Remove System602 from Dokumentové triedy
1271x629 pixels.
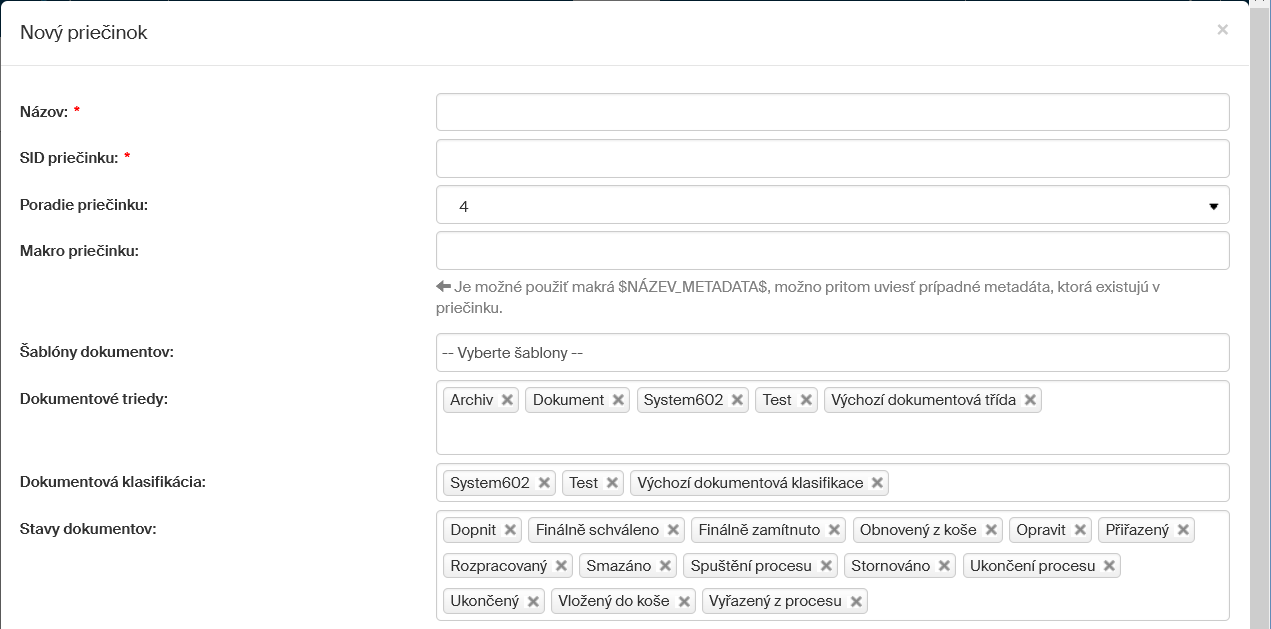737,400
